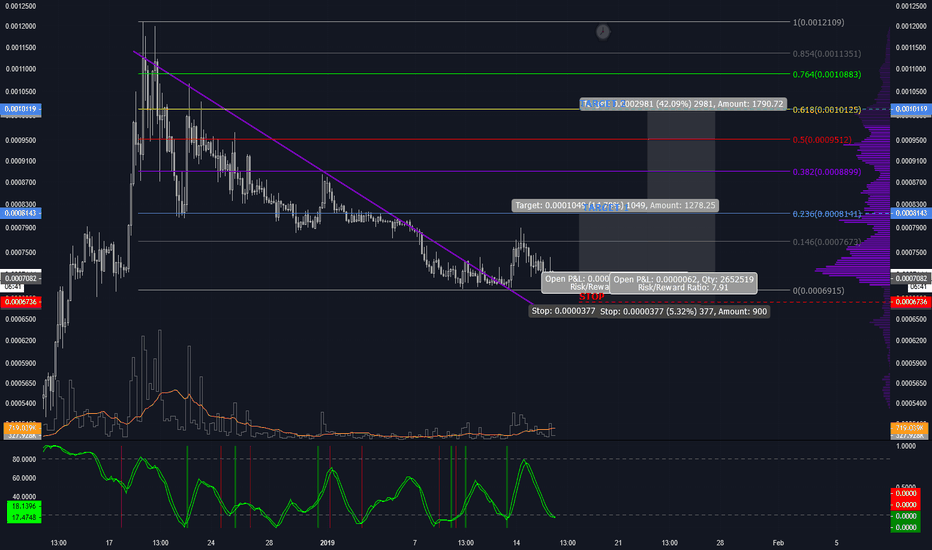
Task: Select the blue TARGET 1 text annotation
Action: pyautogui.click(x=605, y=207)
